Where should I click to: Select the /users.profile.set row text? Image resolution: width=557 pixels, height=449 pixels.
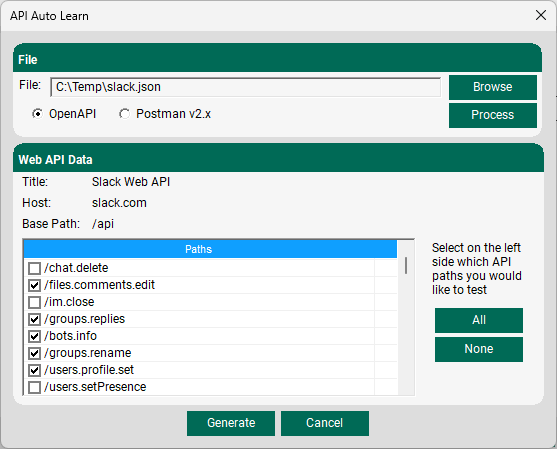pyautogui.click(x=89, y=370)
